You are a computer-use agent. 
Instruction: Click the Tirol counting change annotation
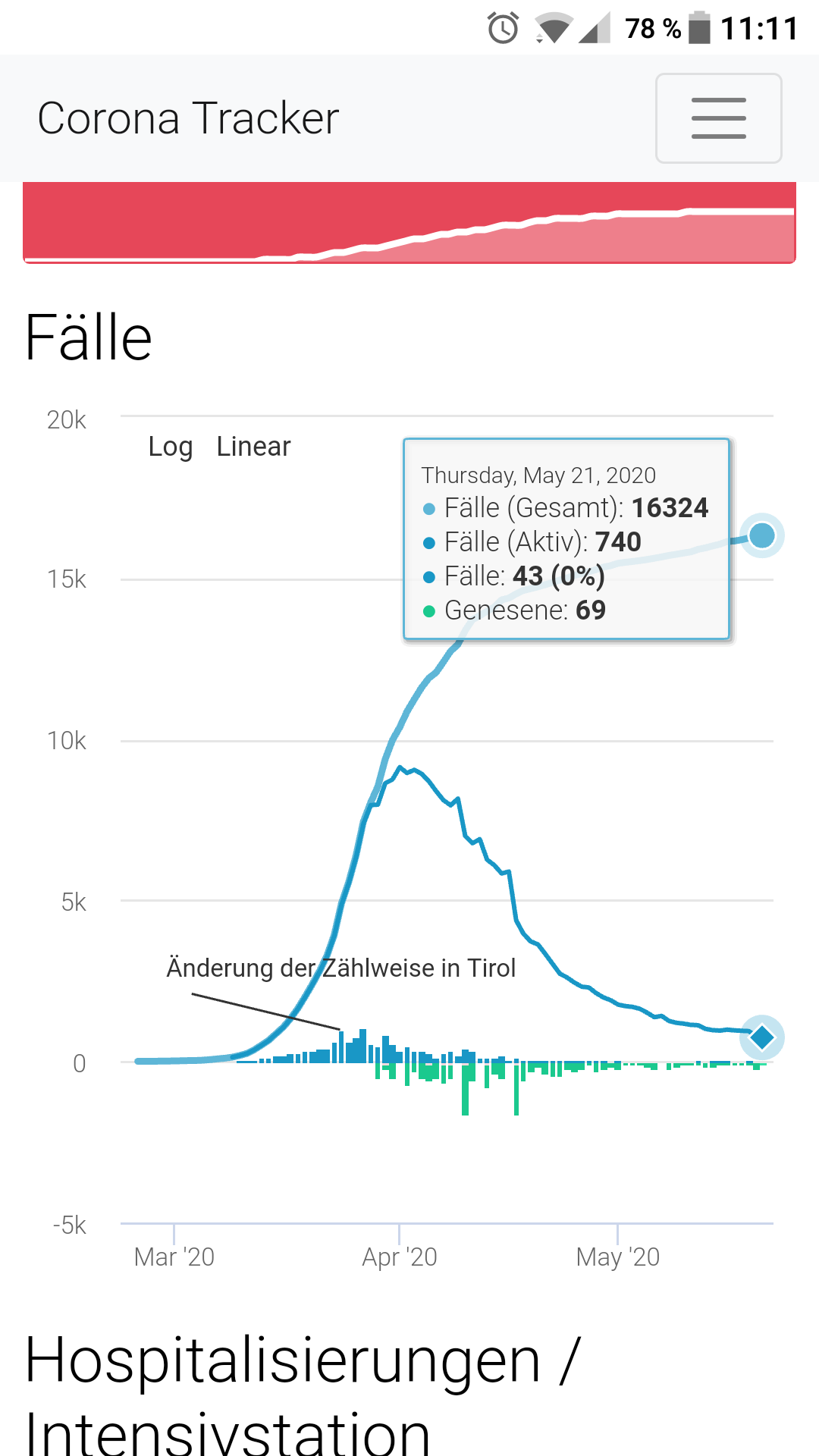click(340, 968)
